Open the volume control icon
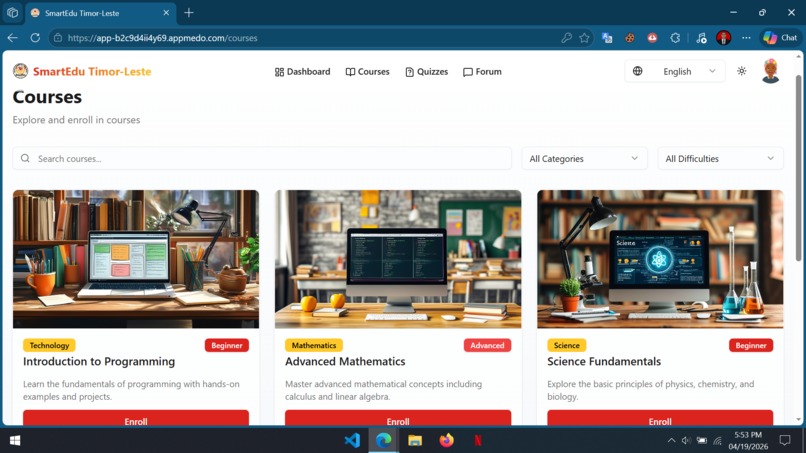The height and width of the screenshot is (453, 806). [686, 441]
